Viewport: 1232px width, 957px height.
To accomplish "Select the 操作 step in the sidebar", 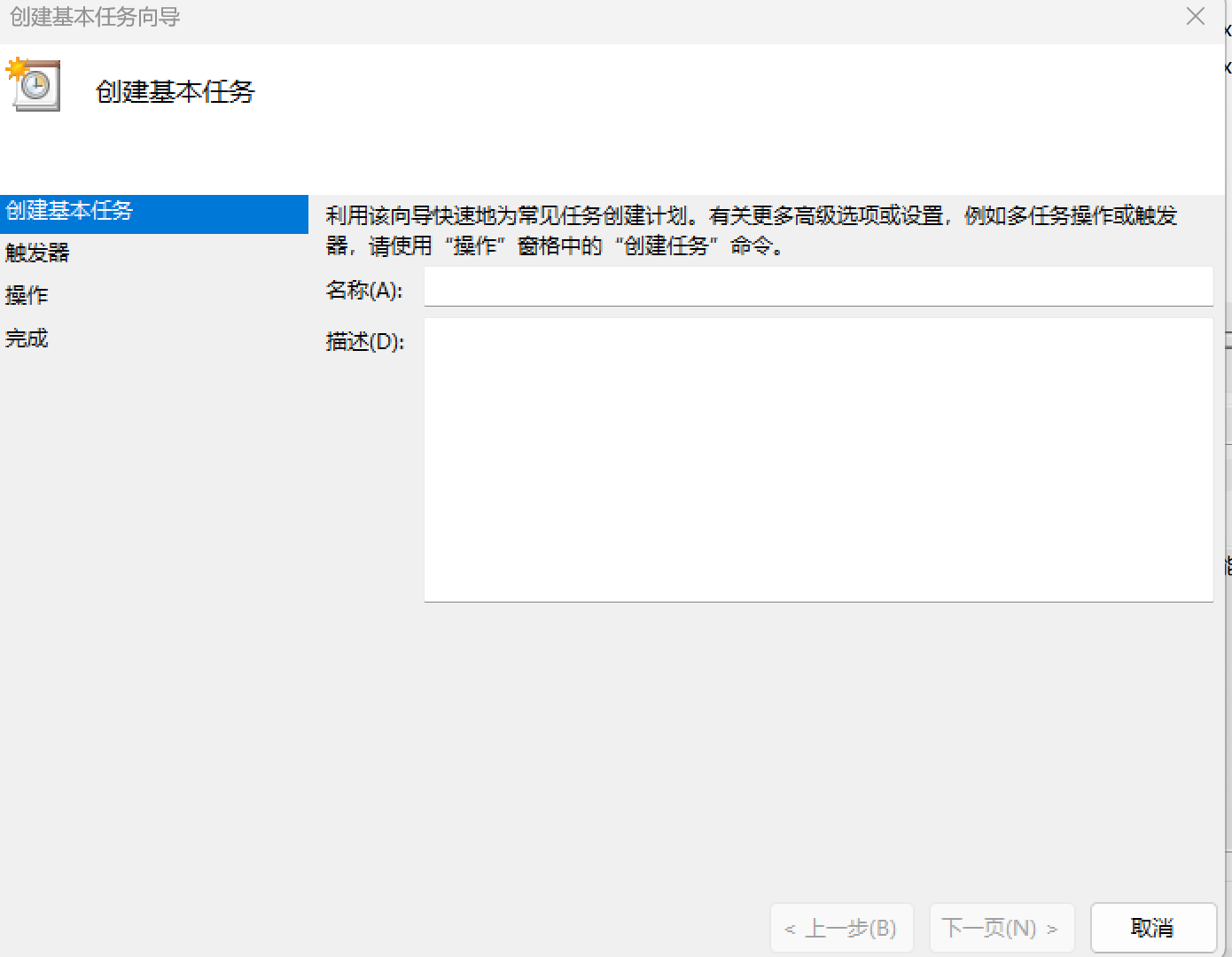I will click(x=27, y=296).
